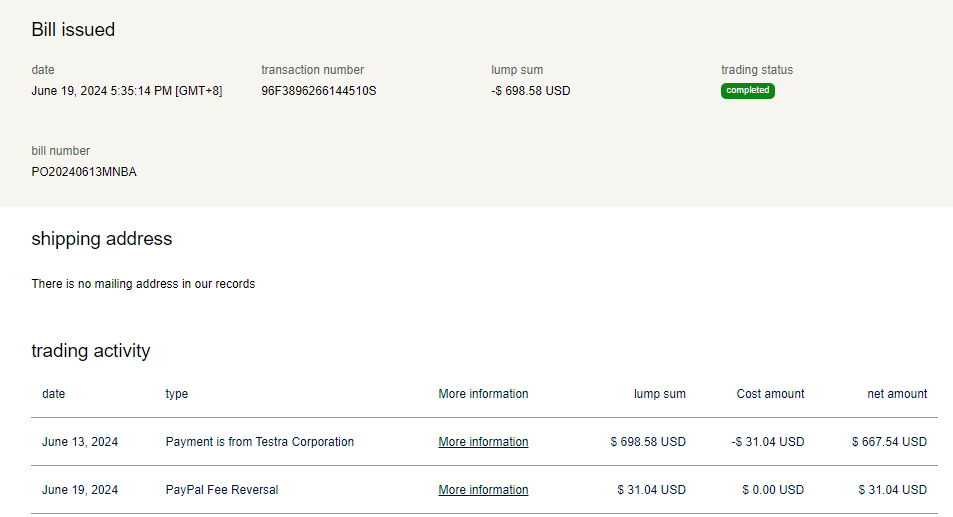Open More information link for Testra Corporation payment
This screenshot has width=953, height=517.
[483, 442]
